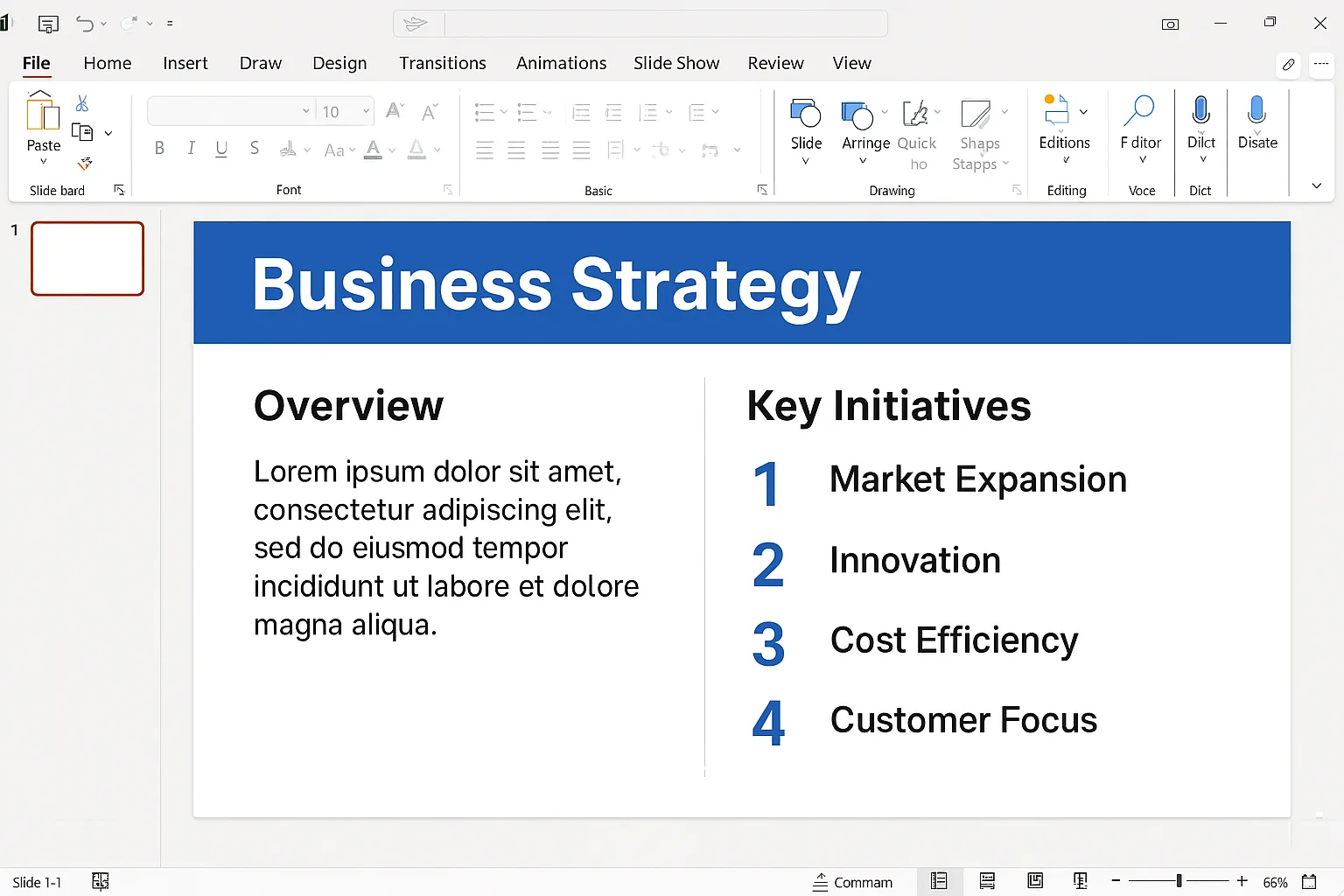Switch to the Transitions tab
Image resolution: width=1344 pixels, height=896 pixels.
(x=442, y=63)
